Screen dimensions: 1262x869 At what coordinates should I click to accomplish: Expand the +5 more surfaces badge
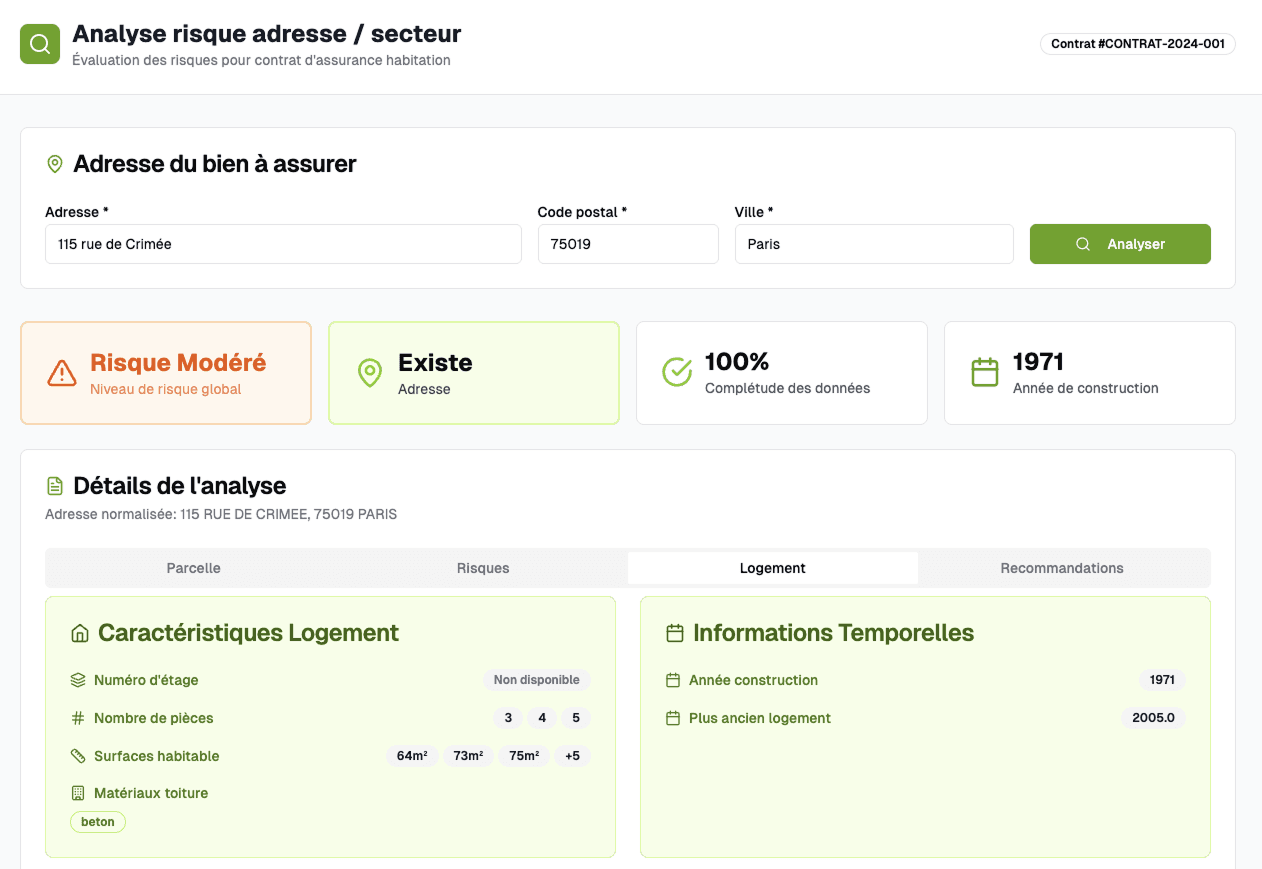[572, 756]
